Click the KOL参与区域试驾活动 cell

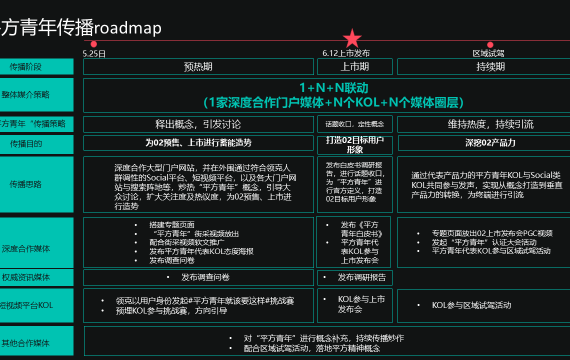pos(483,306)
